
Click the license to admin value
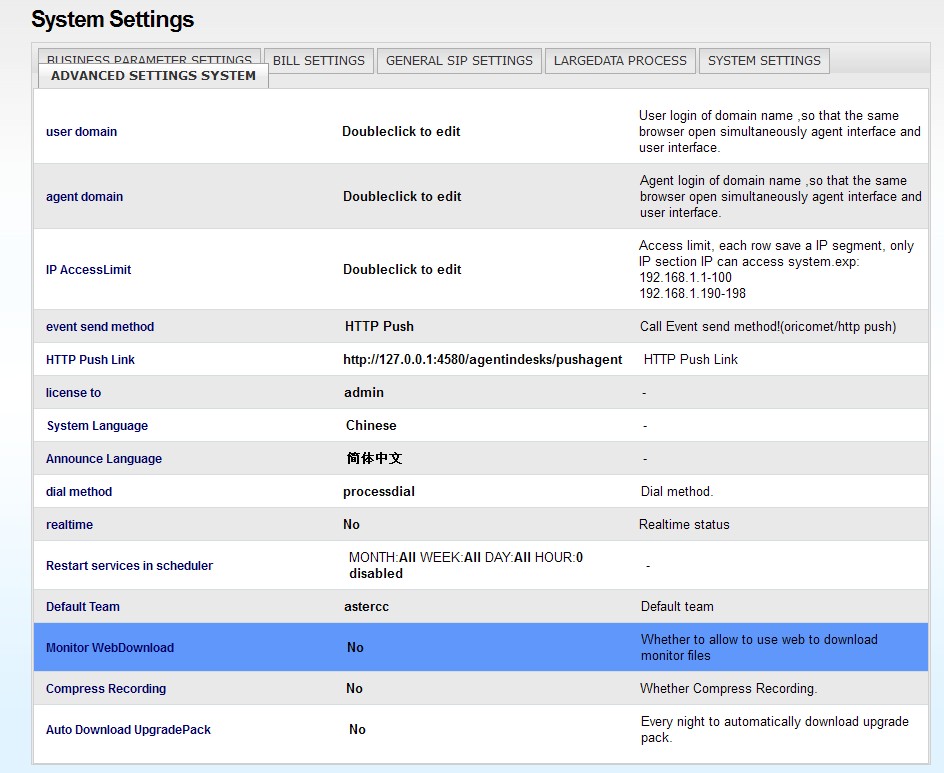point(364,393)
